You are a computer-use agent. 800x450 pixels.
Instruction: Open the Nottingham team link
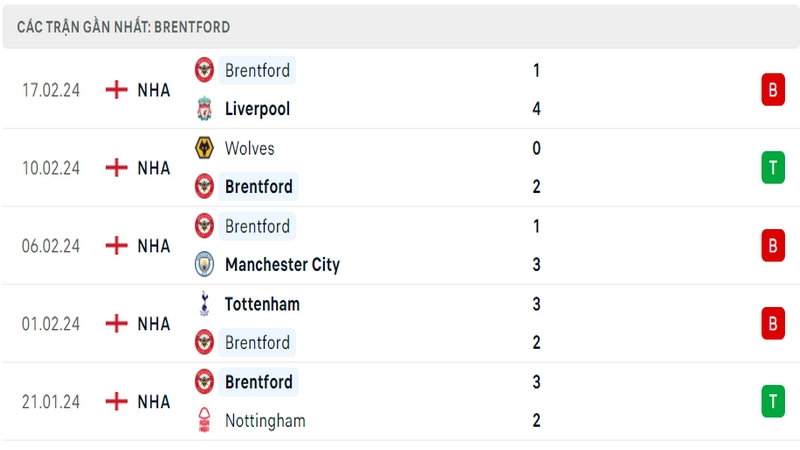265,420
